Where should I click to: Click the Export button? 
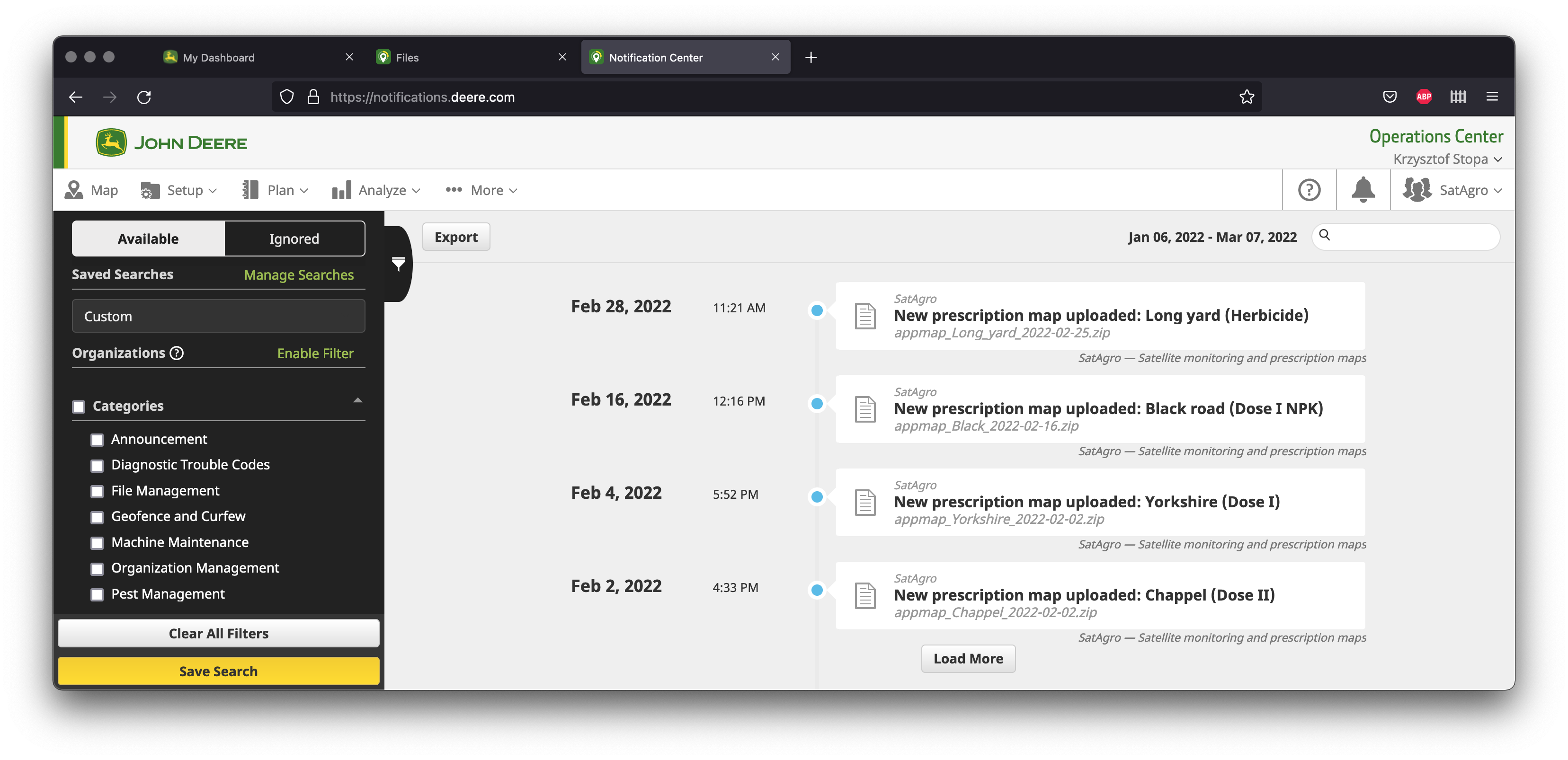(456, 236)
